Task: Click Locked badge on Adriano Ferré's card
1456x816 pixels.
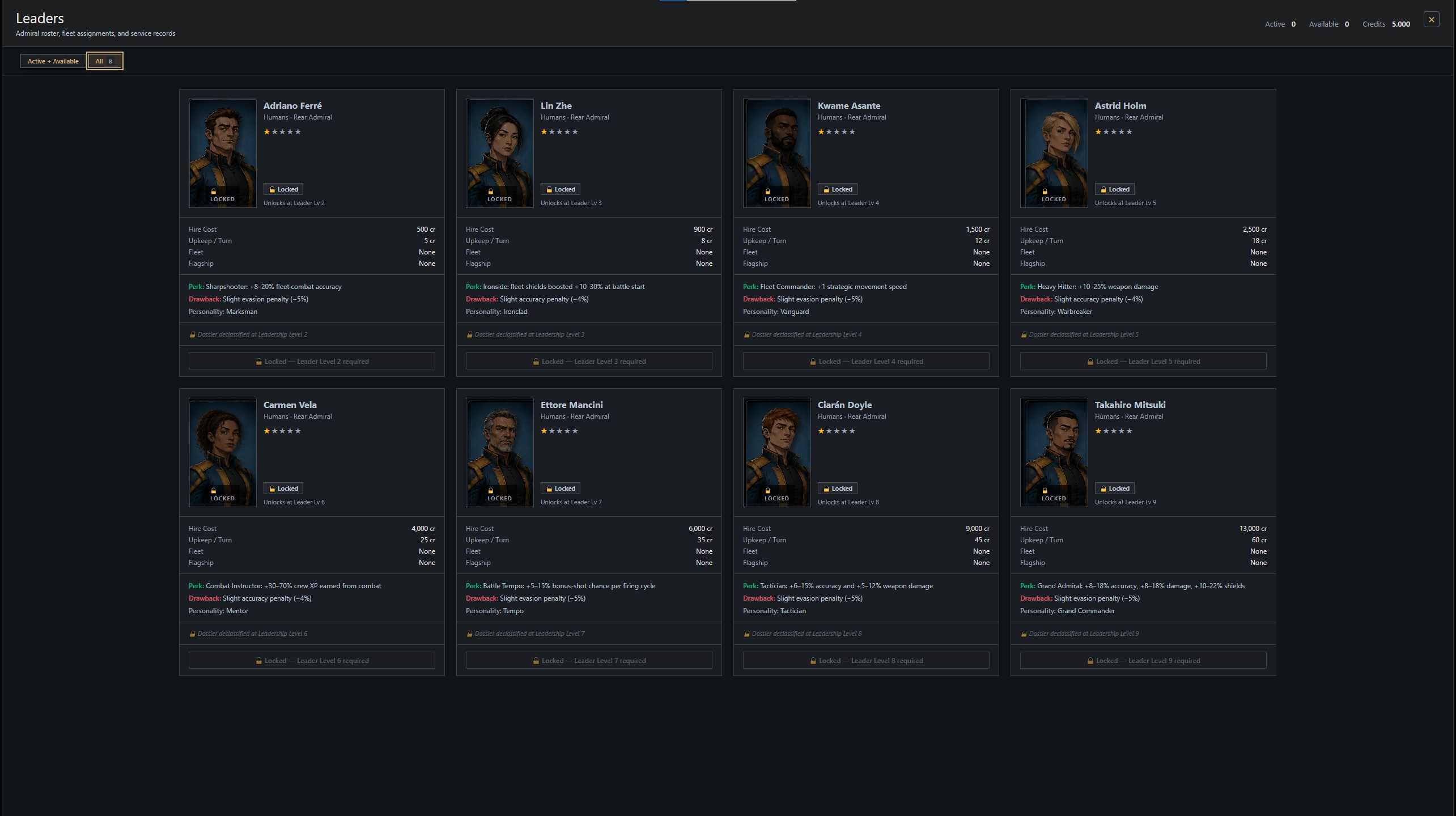Action: pyautogui.click(x=283, y=189)
